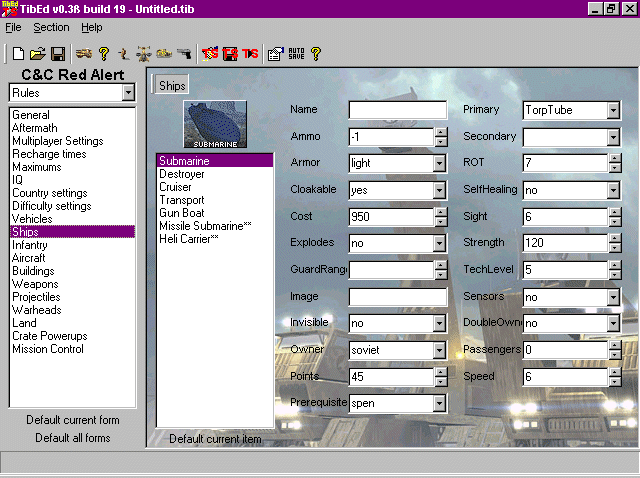This screenshot has width=640, height=478.
Task: Decrease the TechLevel value with the down arrow
Action: tap(615, 275)
